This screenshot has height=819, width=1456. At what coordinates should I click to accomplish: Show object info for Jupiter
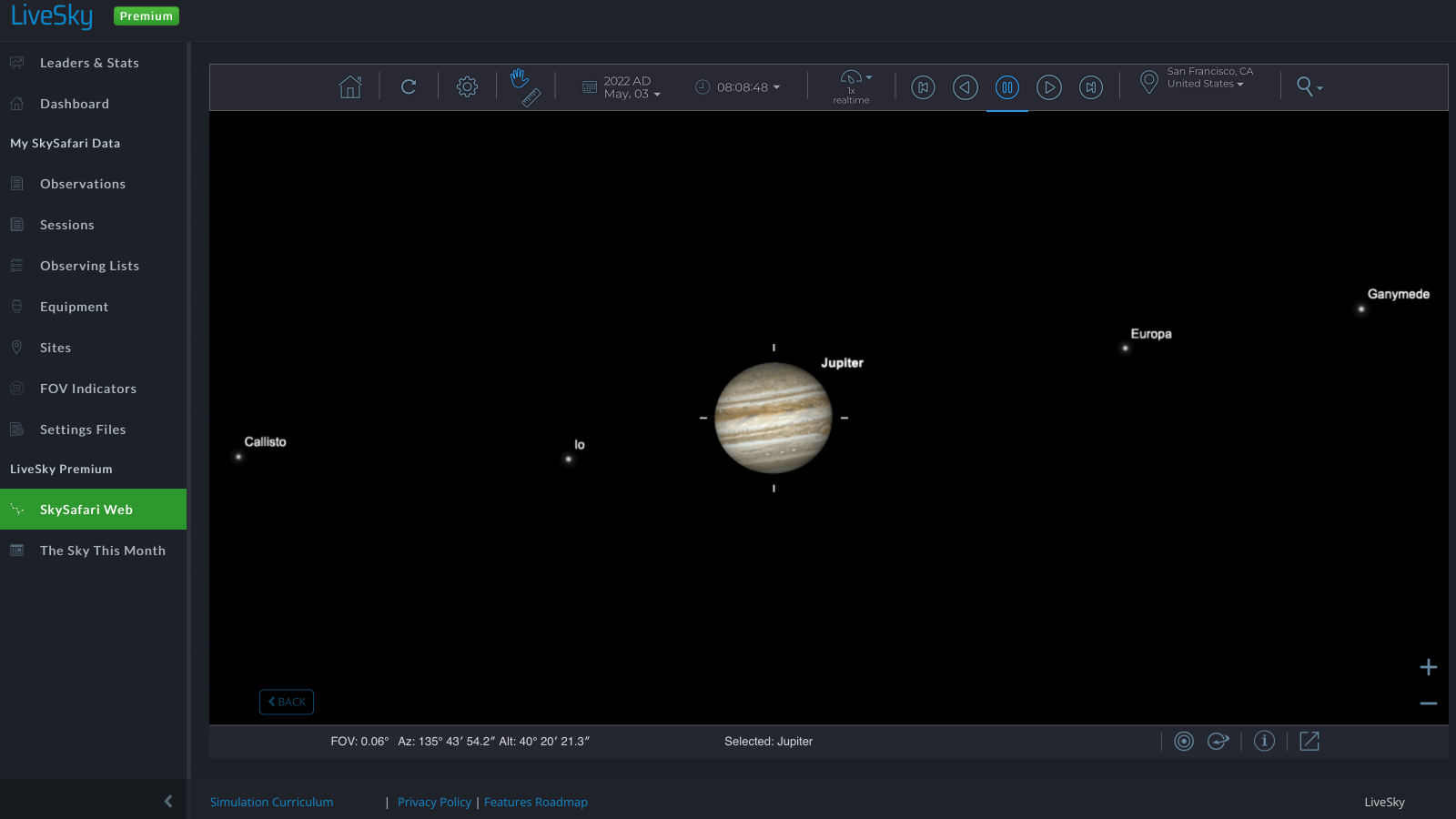pyautogui.click(x=1264, y=741)
